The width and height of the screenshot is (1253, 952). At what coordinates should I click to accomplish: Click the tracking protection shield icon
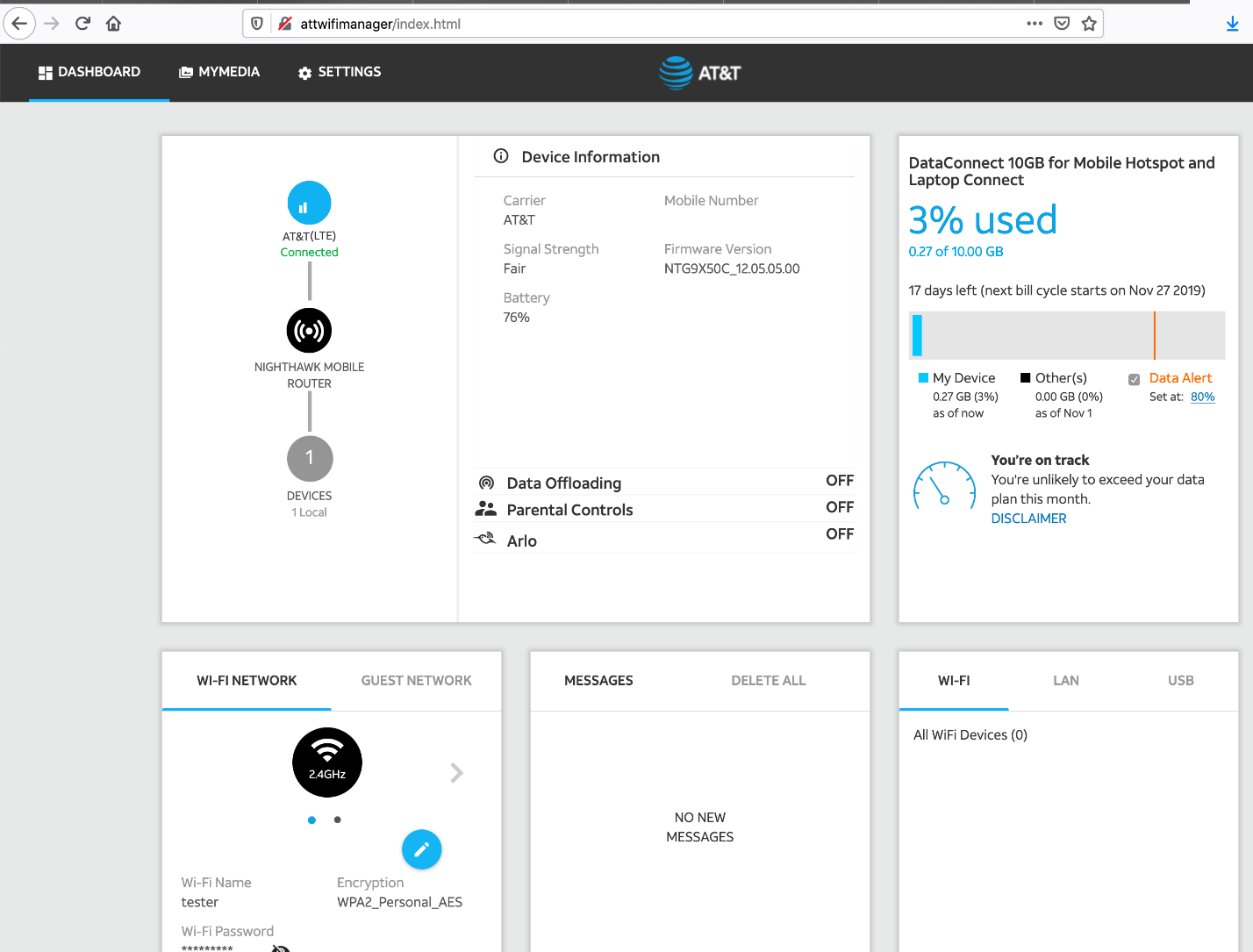click(257, 24)
